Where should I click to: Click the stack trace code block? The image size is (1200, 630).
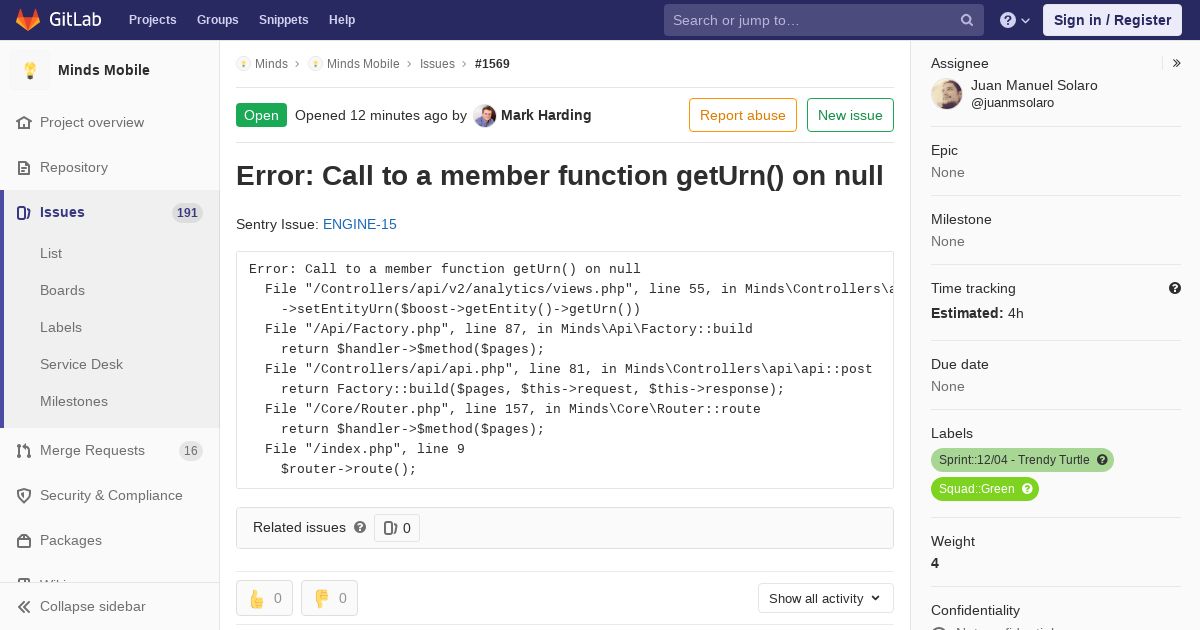(565, 370)
